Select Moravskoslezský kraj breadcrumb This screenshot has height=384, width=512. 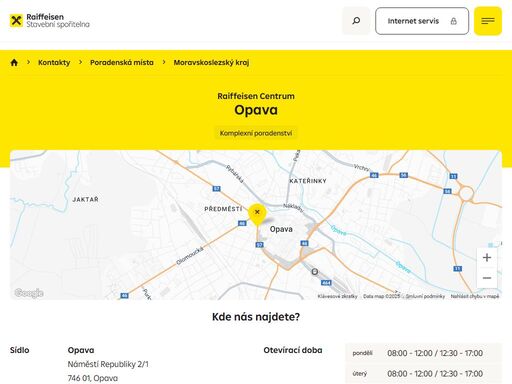coord(211,62)
